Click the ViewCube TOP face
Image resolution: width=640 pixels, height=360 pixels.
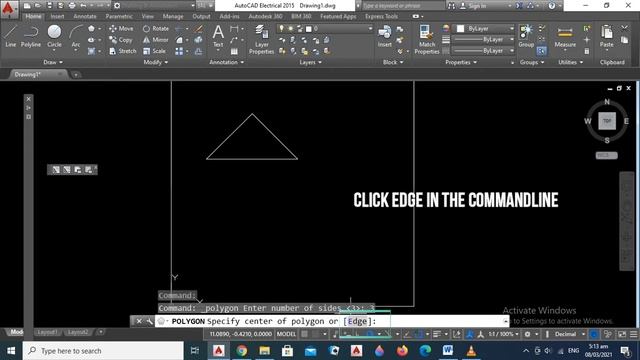(607, 121)
